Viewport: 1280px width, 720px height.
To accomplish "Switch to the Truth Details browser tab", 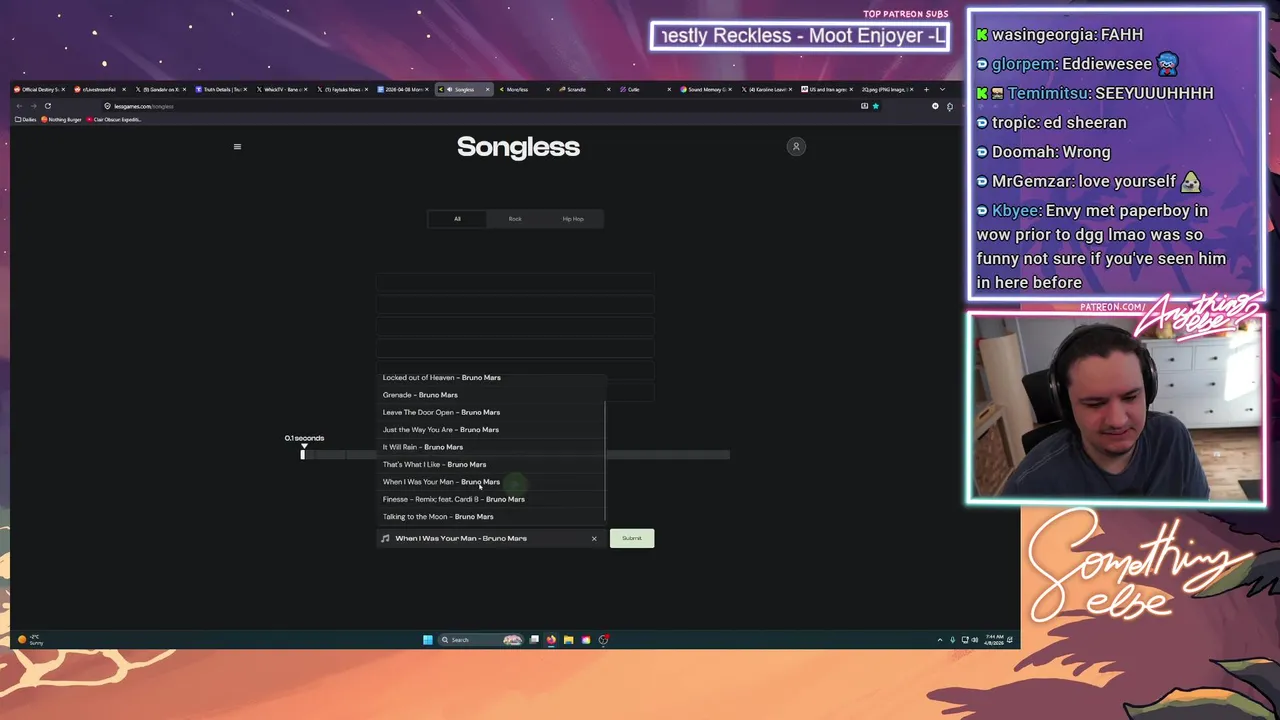I will (x=221, y=89).
